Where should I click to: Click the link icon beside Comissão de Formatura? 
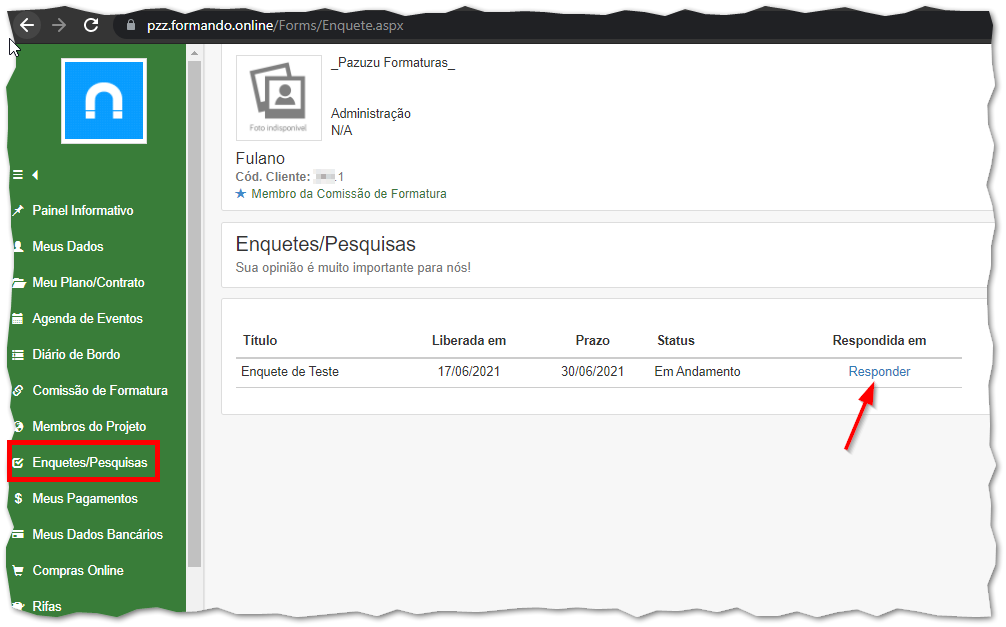(x=18, y=390)
